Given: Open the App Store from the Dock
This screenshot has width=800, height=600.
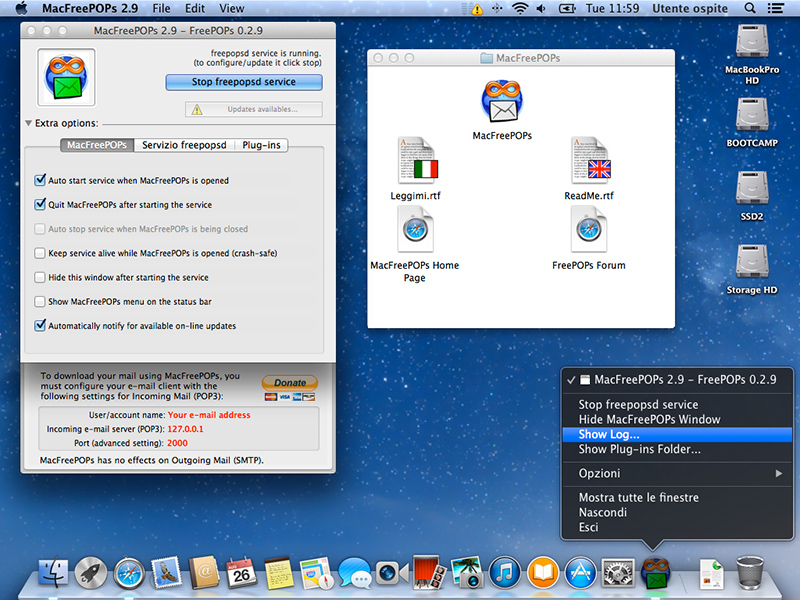Looking at the screenshot, I should click(581, 573).
